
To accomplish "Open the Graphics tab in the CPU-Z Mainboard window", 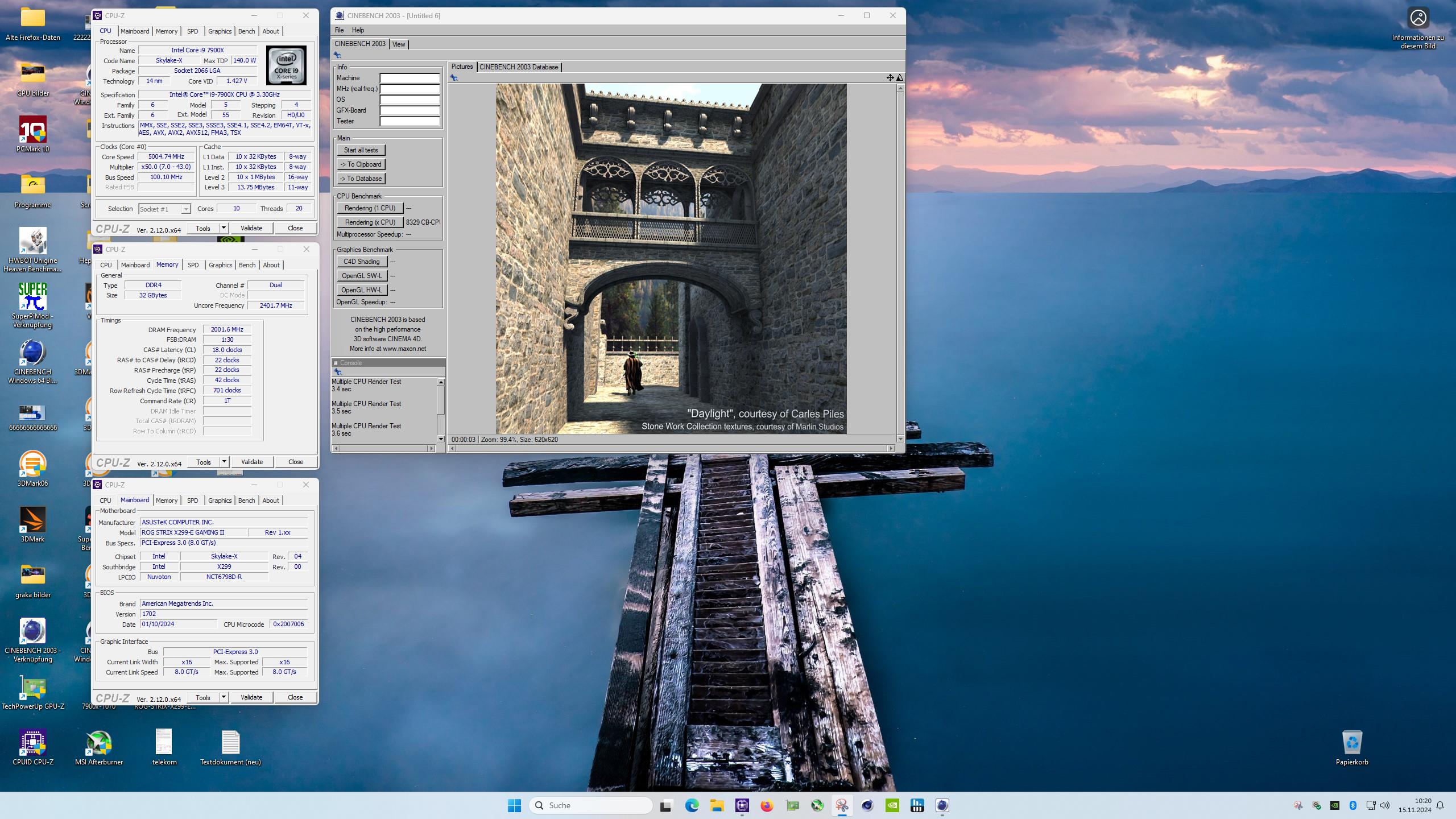I will (220, 500).
